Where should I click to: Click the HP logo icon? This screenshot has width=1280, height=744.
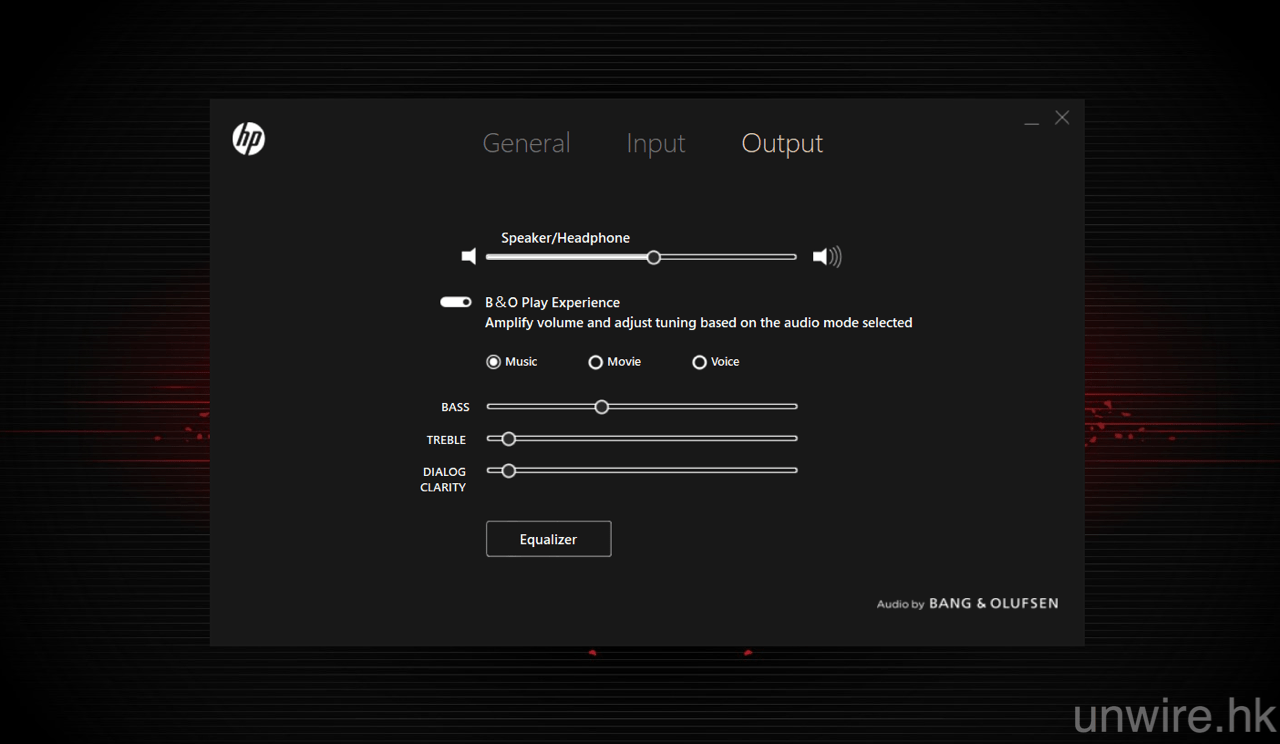pos(249,139)
